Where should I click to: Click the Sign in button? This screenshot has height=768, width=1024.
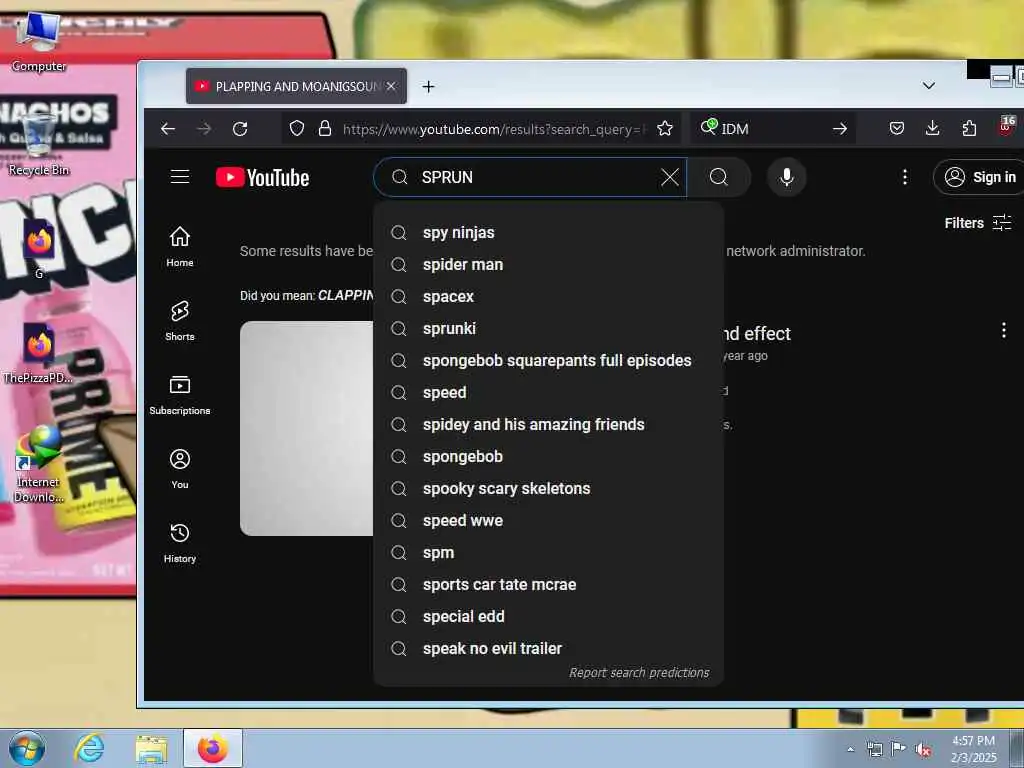[978, 177]
